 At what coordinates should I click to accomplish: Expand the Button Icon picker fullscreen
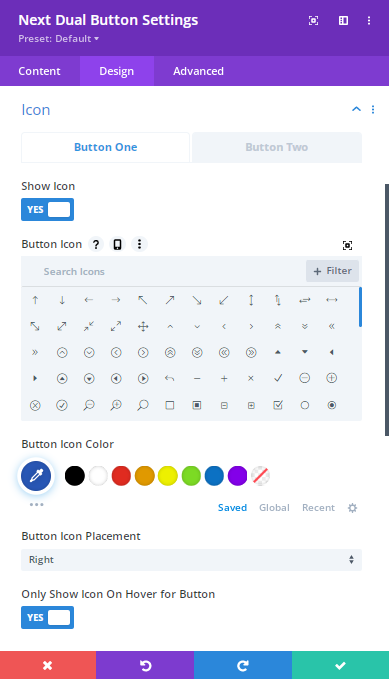tap(347, 245)
